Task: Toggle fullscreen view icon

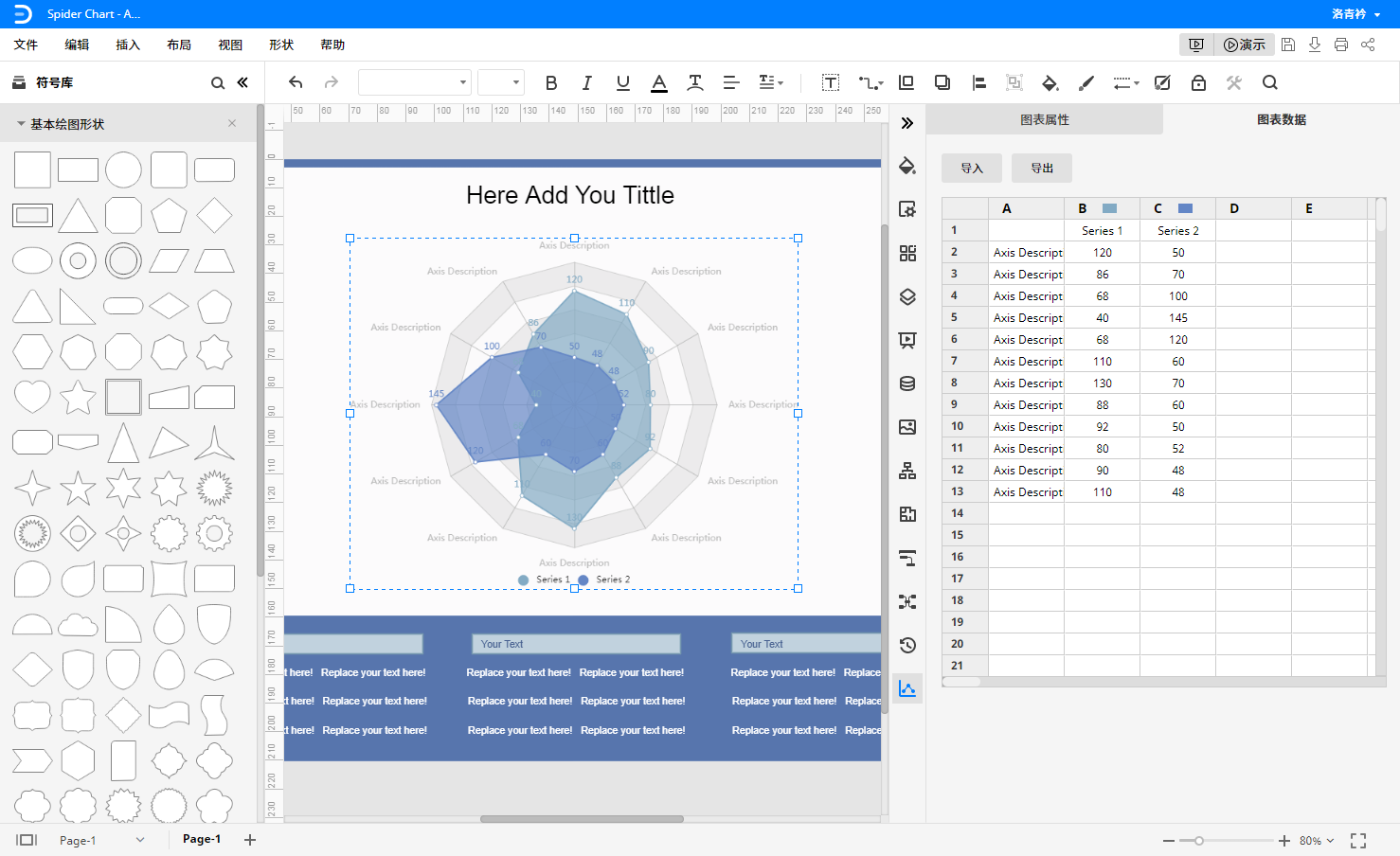Action: [1358, 840]
